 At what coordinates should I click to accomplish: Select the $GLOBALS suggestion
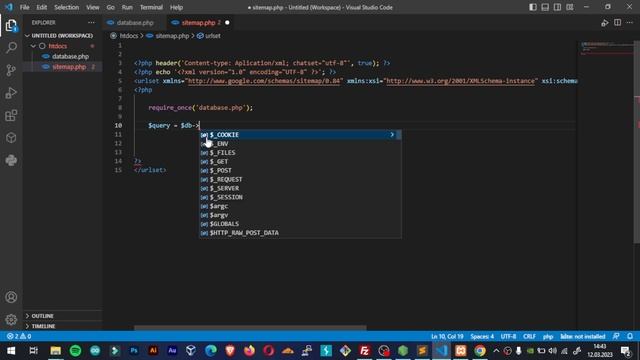pos(300,224)
